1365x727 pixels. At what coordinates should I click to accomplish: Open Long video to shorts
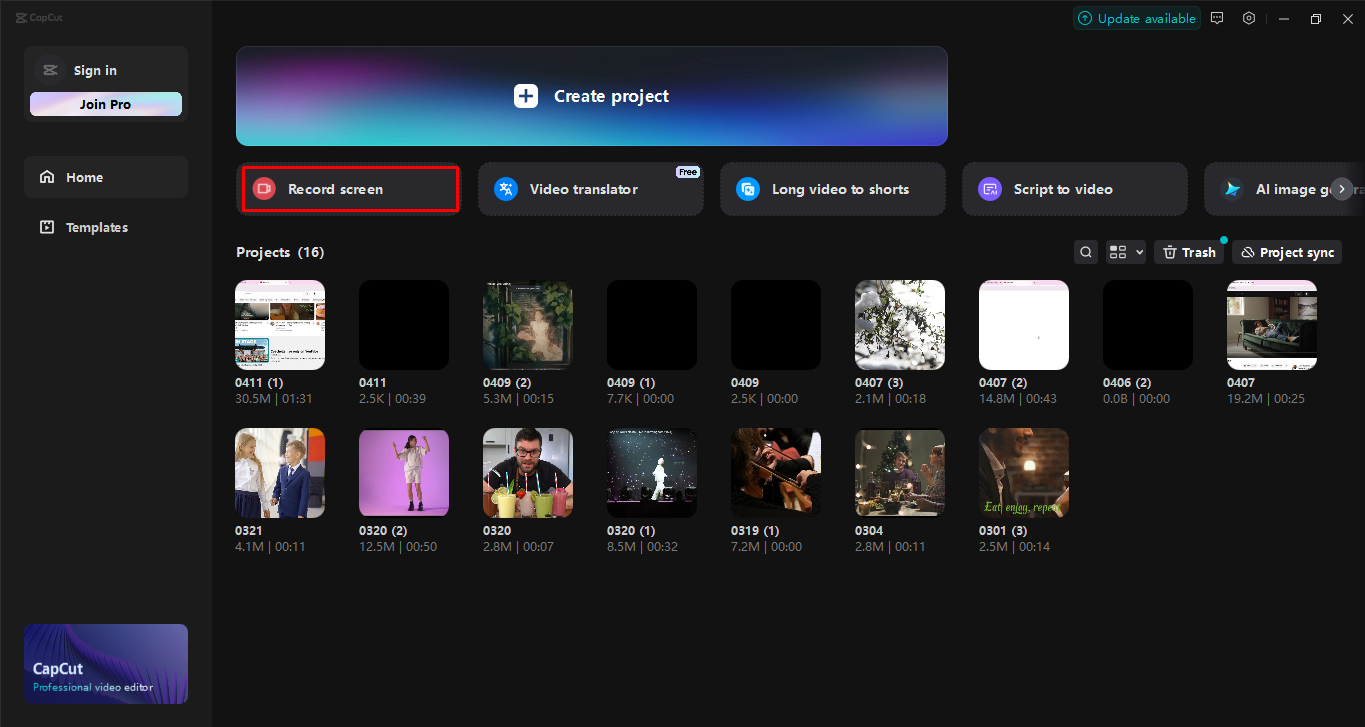click(832, 189)
